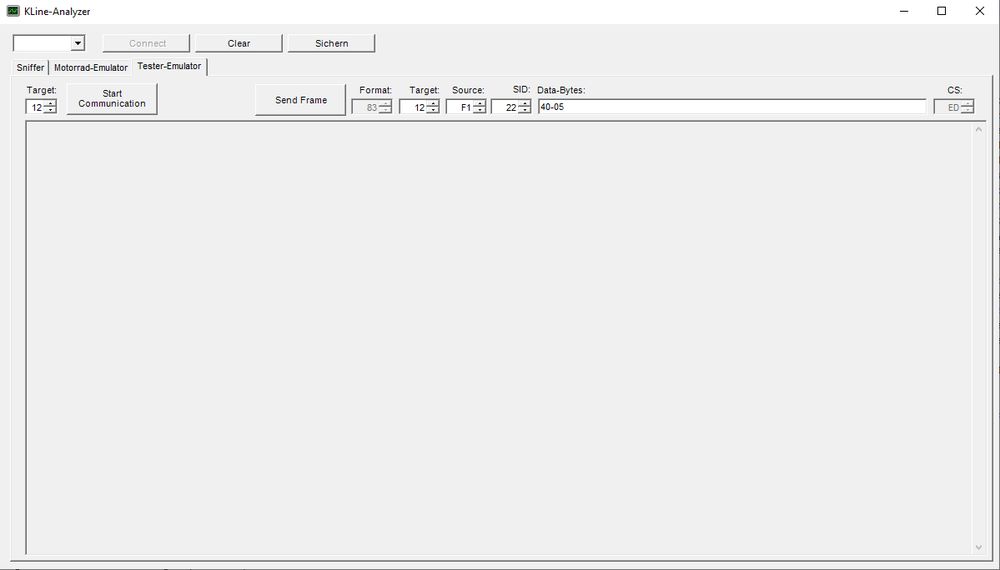The height and width of the screenshot is (570, 1000).
Task: Select the Tester-Emulator tab
Action: tap(170, 66)
